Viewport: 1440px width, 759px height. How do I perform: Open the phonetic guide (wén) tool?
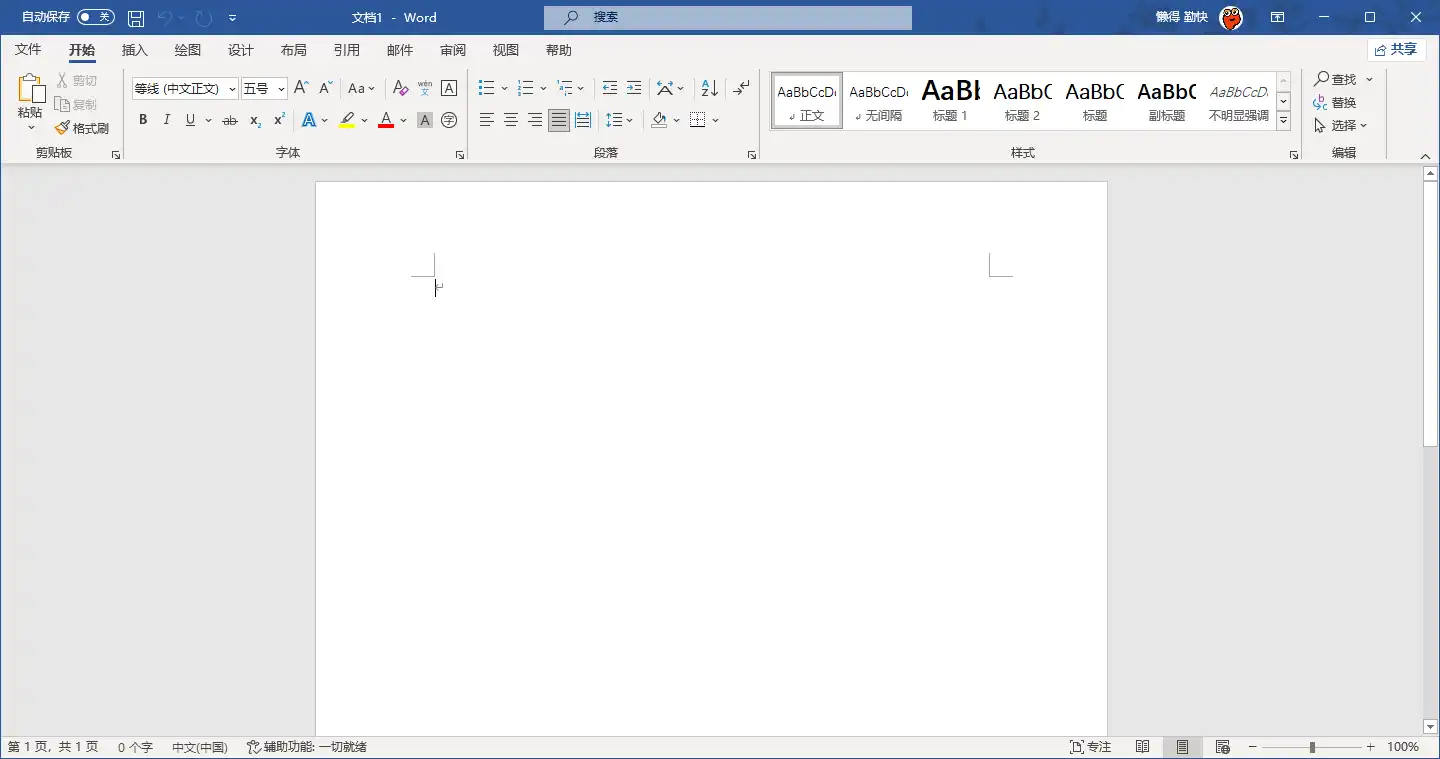[x=425, y=88]
